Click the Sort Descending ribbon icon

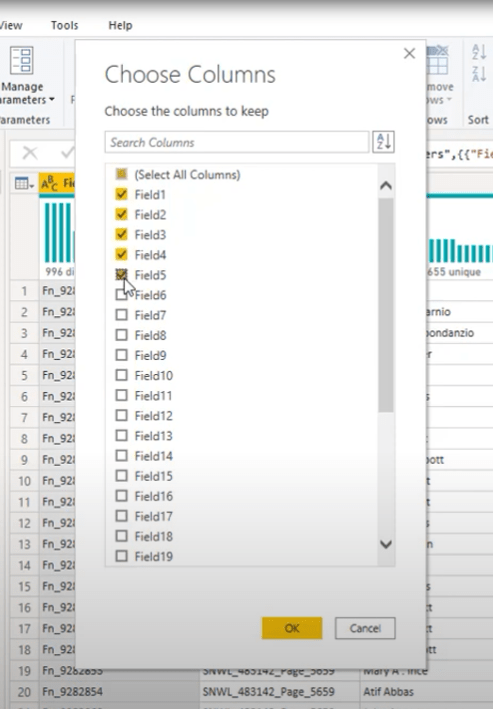(479, 73)
